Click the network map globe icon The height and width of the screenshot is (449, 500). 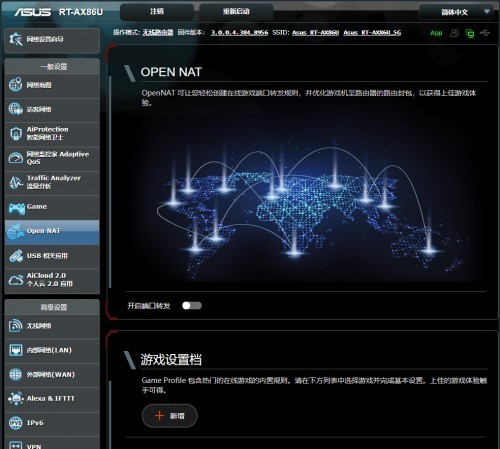point(16,85)
